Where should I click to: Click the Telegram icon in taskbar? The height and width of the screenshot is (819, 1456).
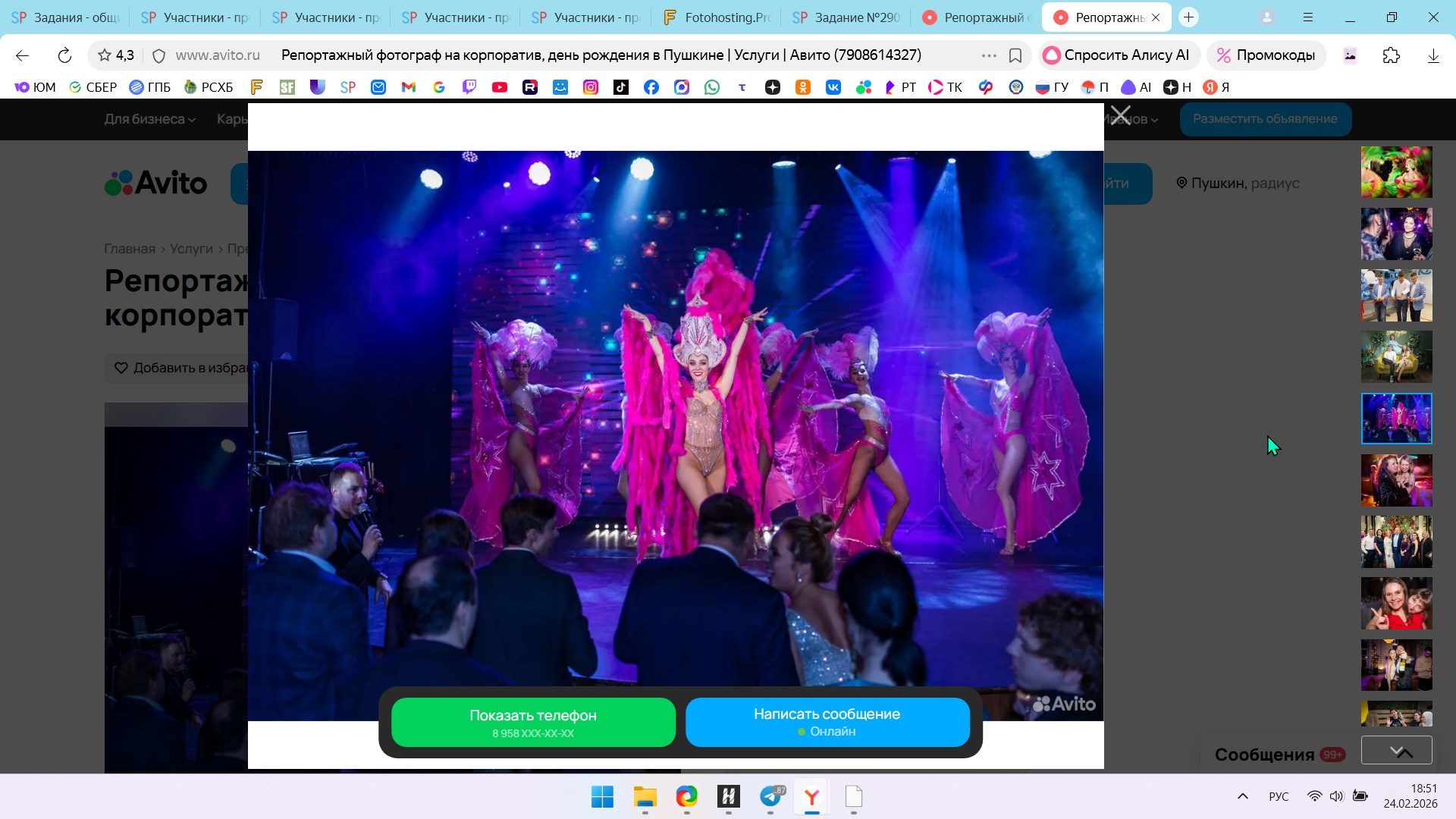(x=770, y=797)
